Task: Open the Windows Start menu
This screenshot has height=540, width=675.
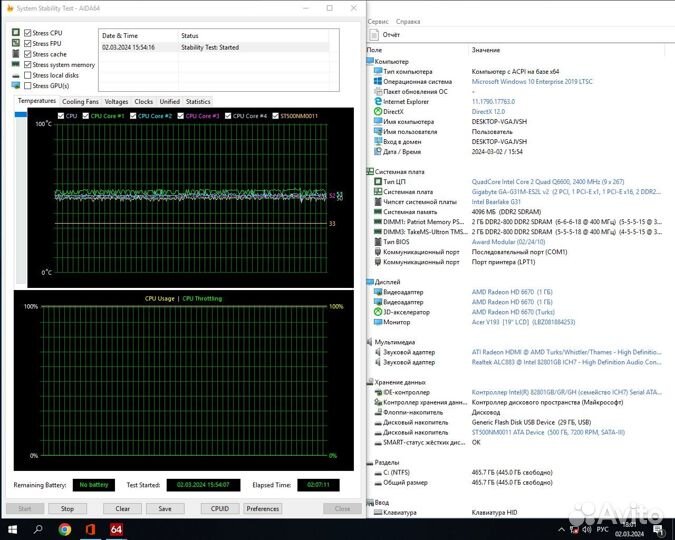Action: (x=12, y=529)
